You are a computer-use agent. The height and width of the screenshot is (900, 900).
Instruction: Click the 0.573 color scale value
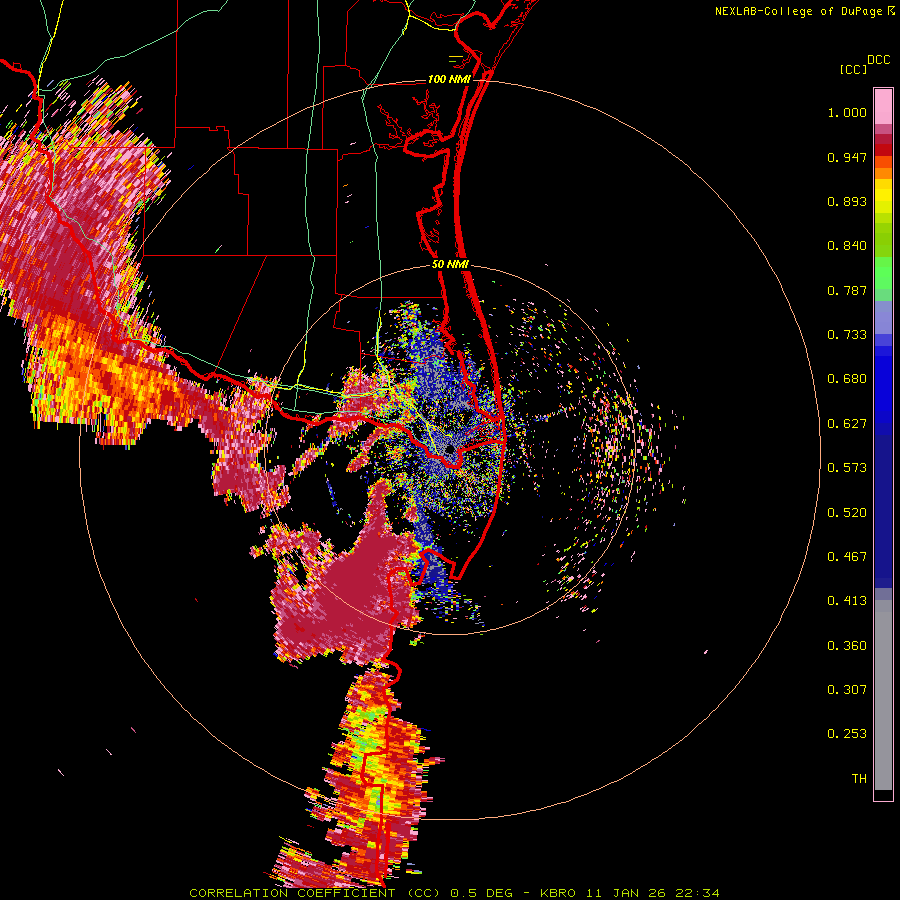[847, 468]
